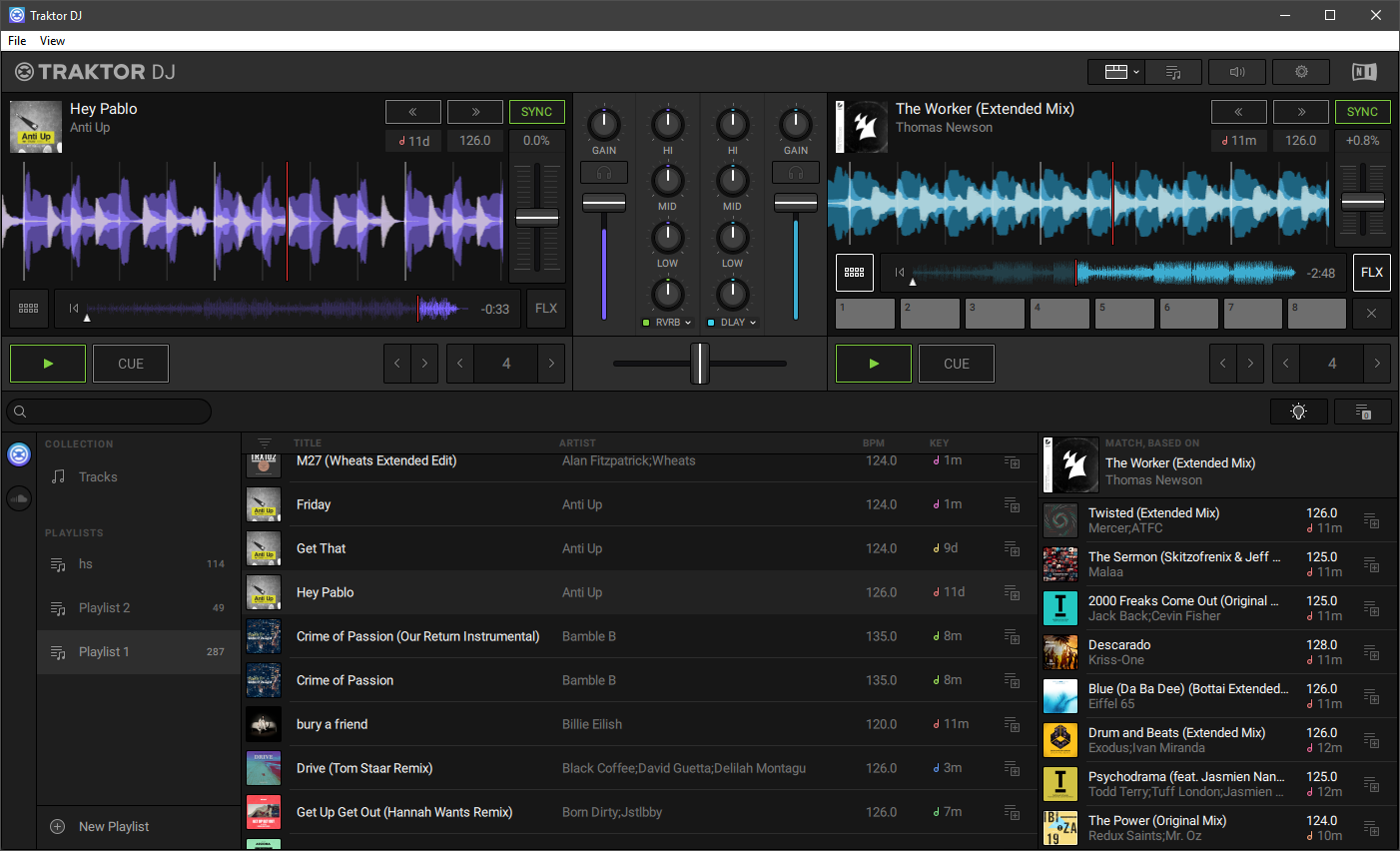Open settings gear in Traktor header

click(1301, 72)
